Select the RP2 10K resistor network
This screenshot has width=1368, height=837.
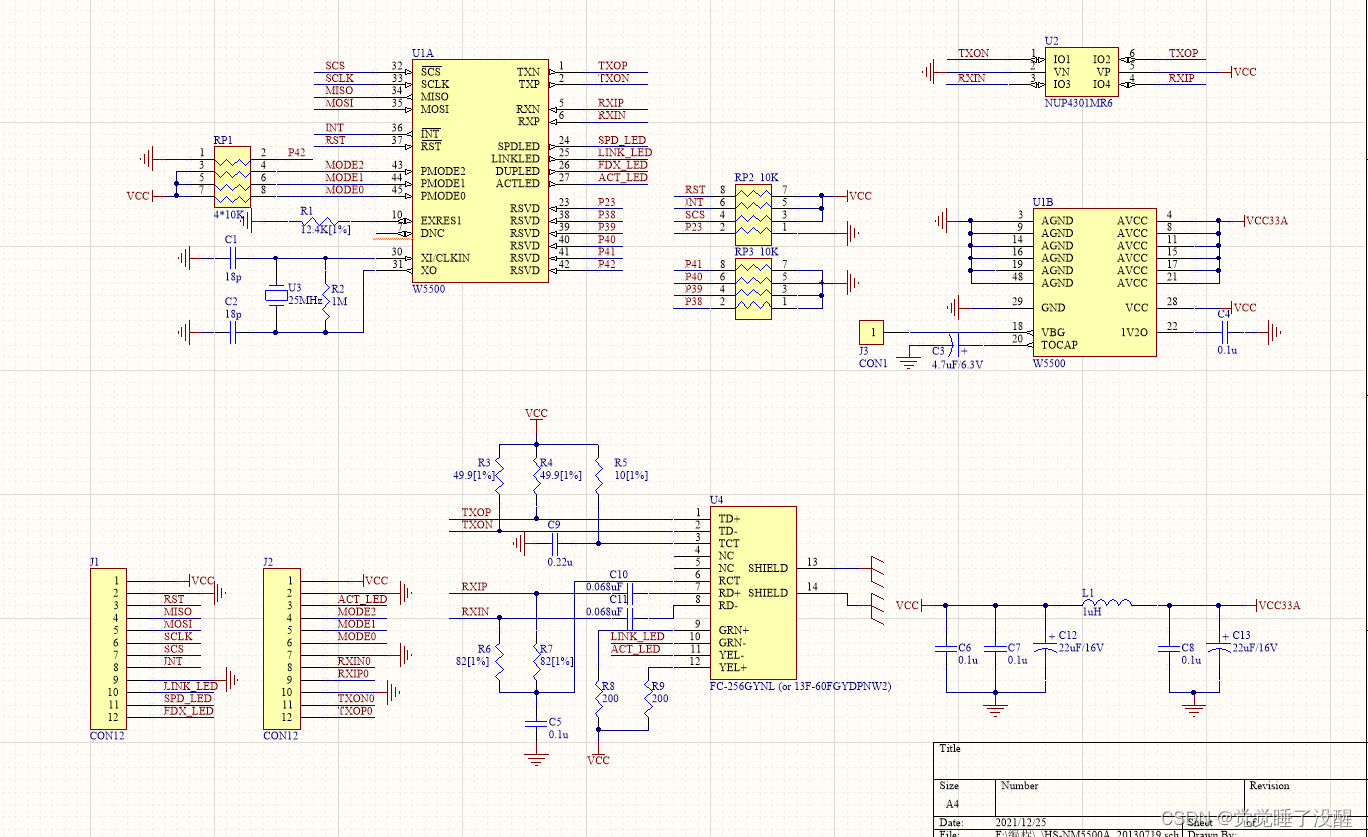pyautogui.click(x=753, y=209)
